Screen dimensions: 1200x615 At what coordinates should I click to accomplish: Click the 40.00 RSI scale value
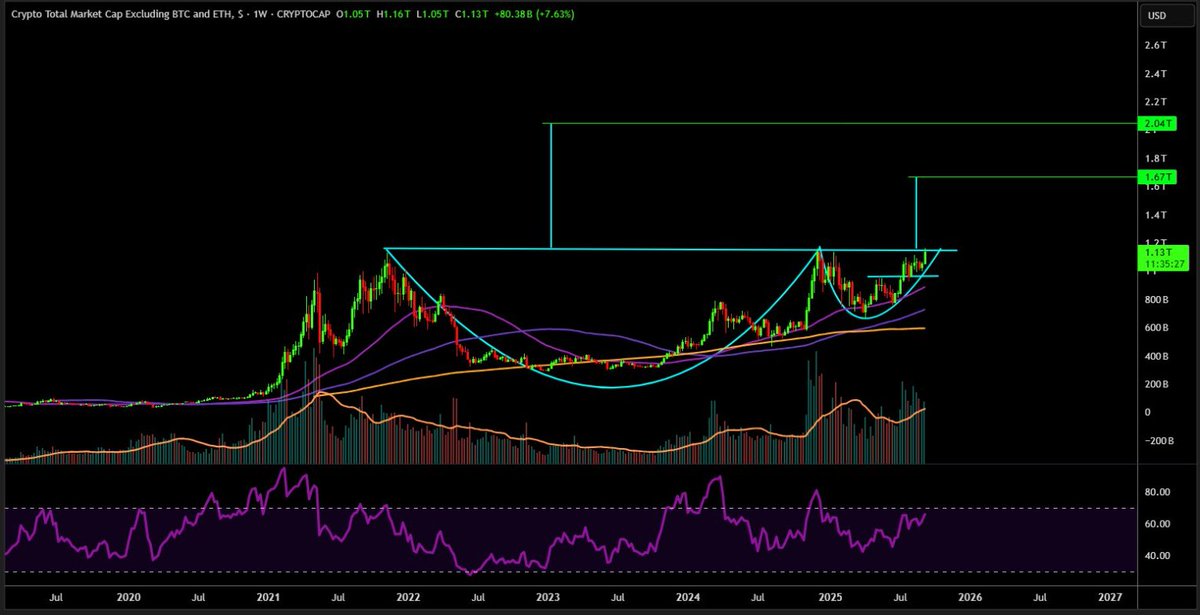tap(1157, 556)
